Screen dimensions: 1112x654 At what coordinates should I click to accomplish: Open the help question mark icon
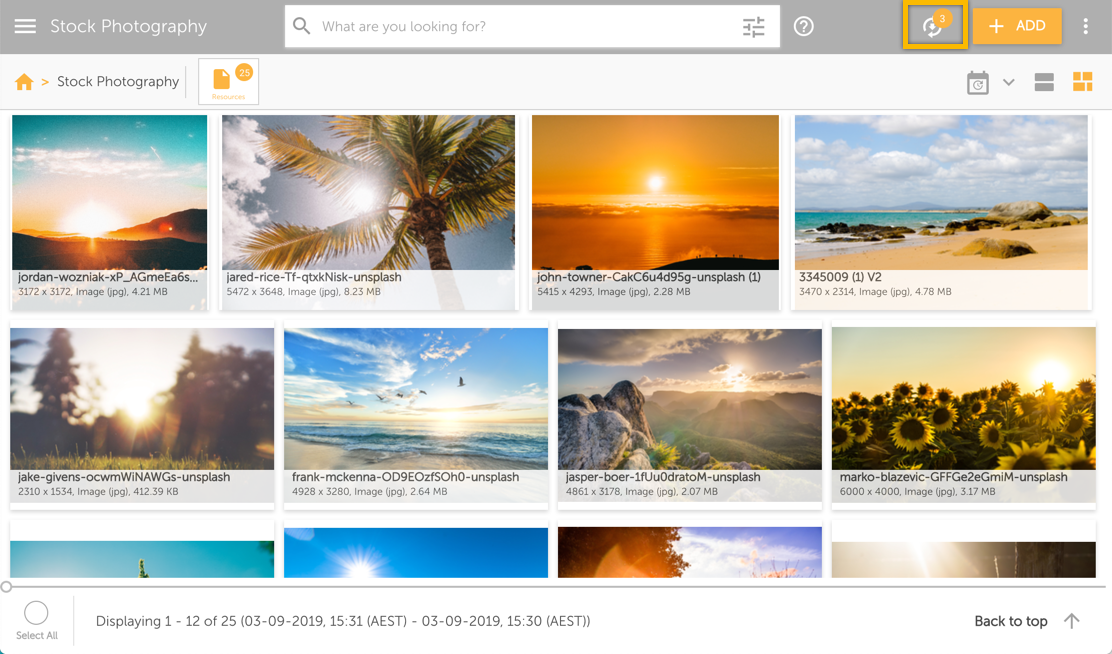click(804, 26)
